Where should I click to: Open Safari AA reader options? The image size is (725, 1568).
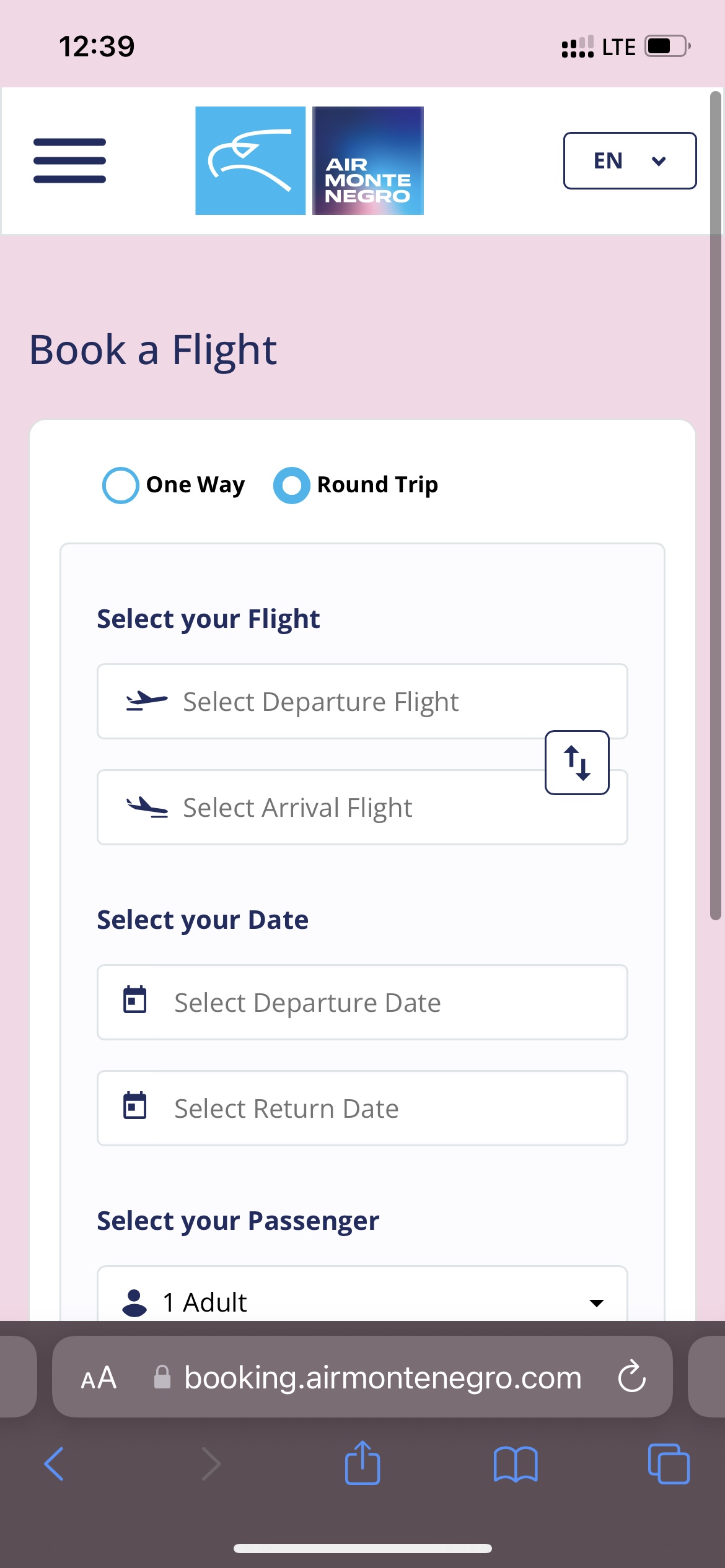point(99,1377)
